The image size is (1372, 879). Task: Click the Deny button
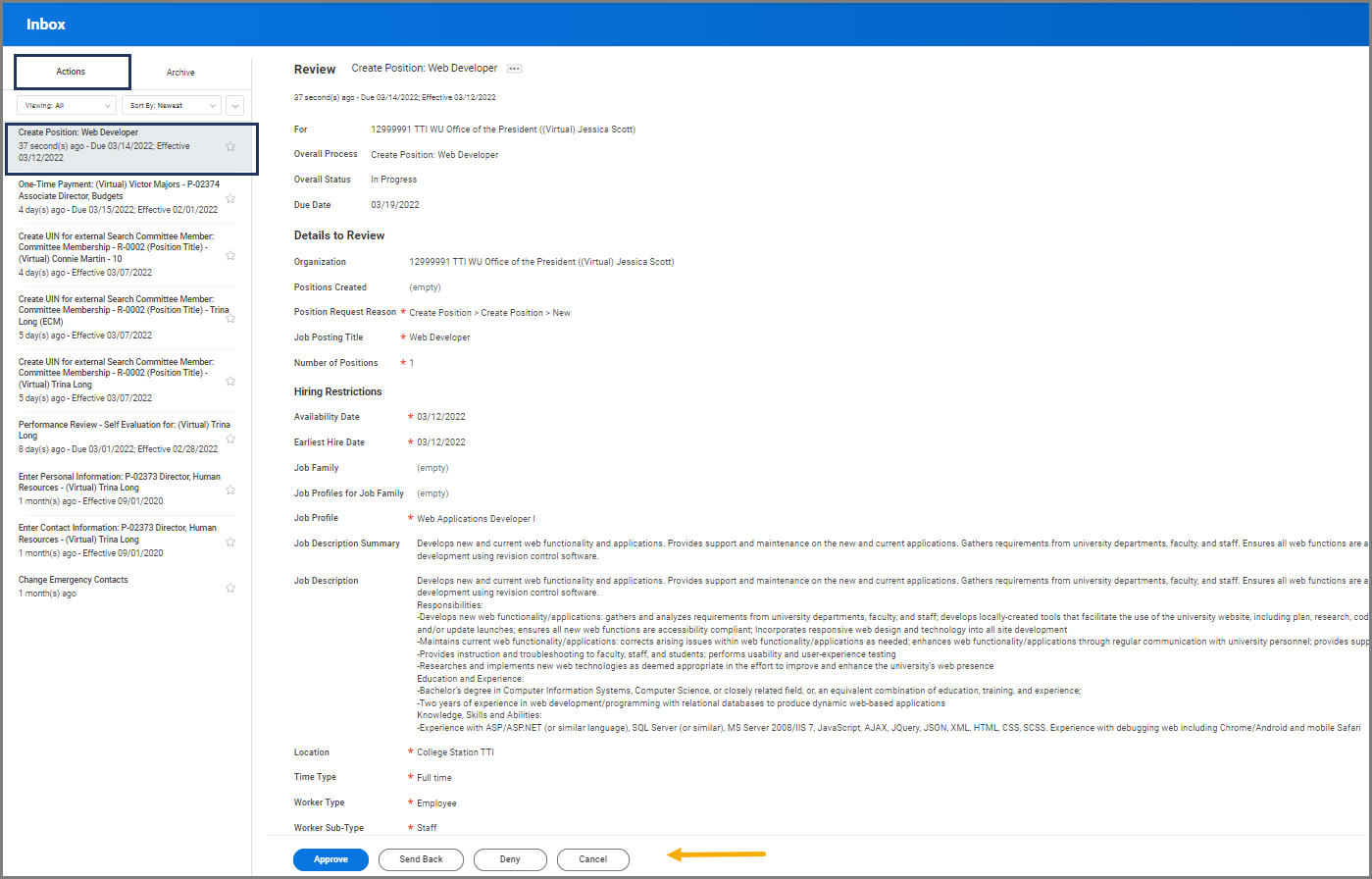pos(510,859)
